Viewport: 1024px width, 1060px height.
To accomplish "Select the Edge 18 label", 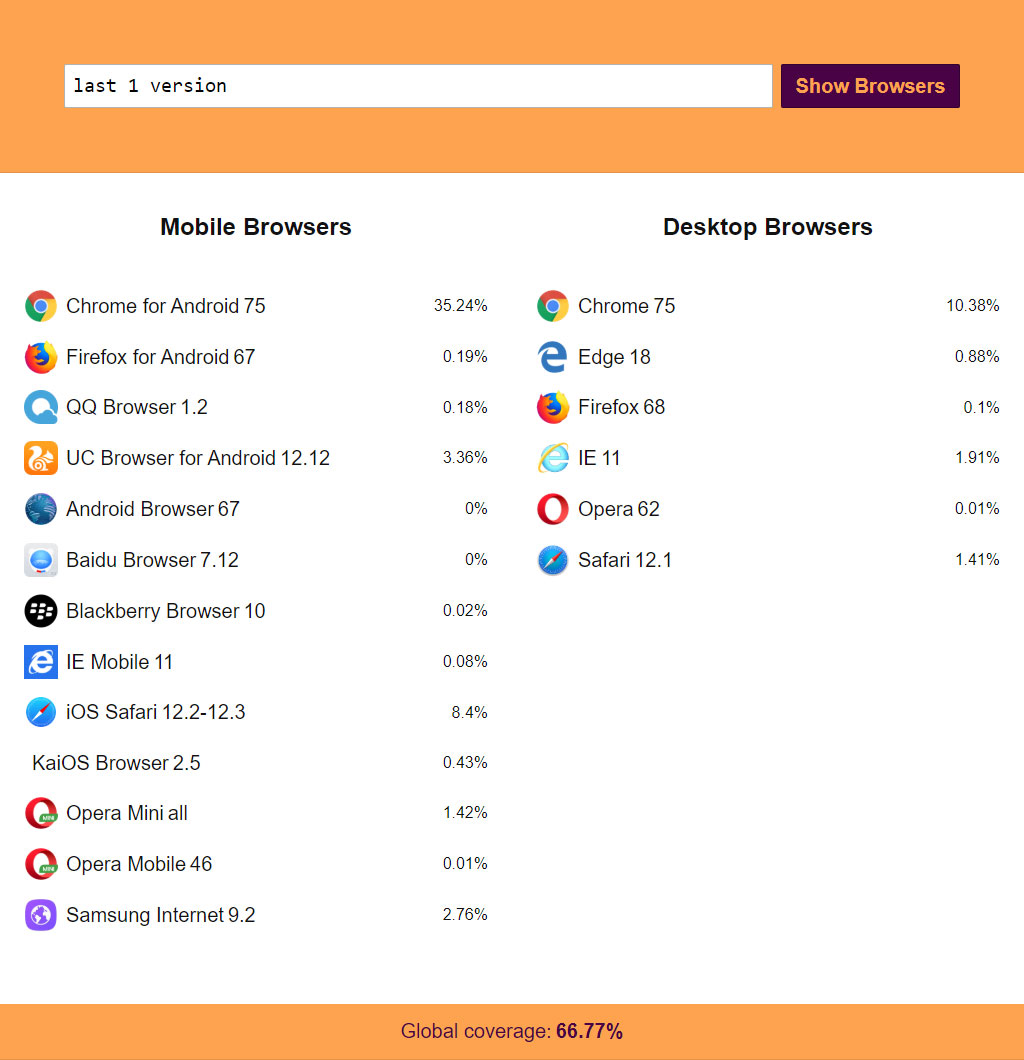I will pos(614,357).
